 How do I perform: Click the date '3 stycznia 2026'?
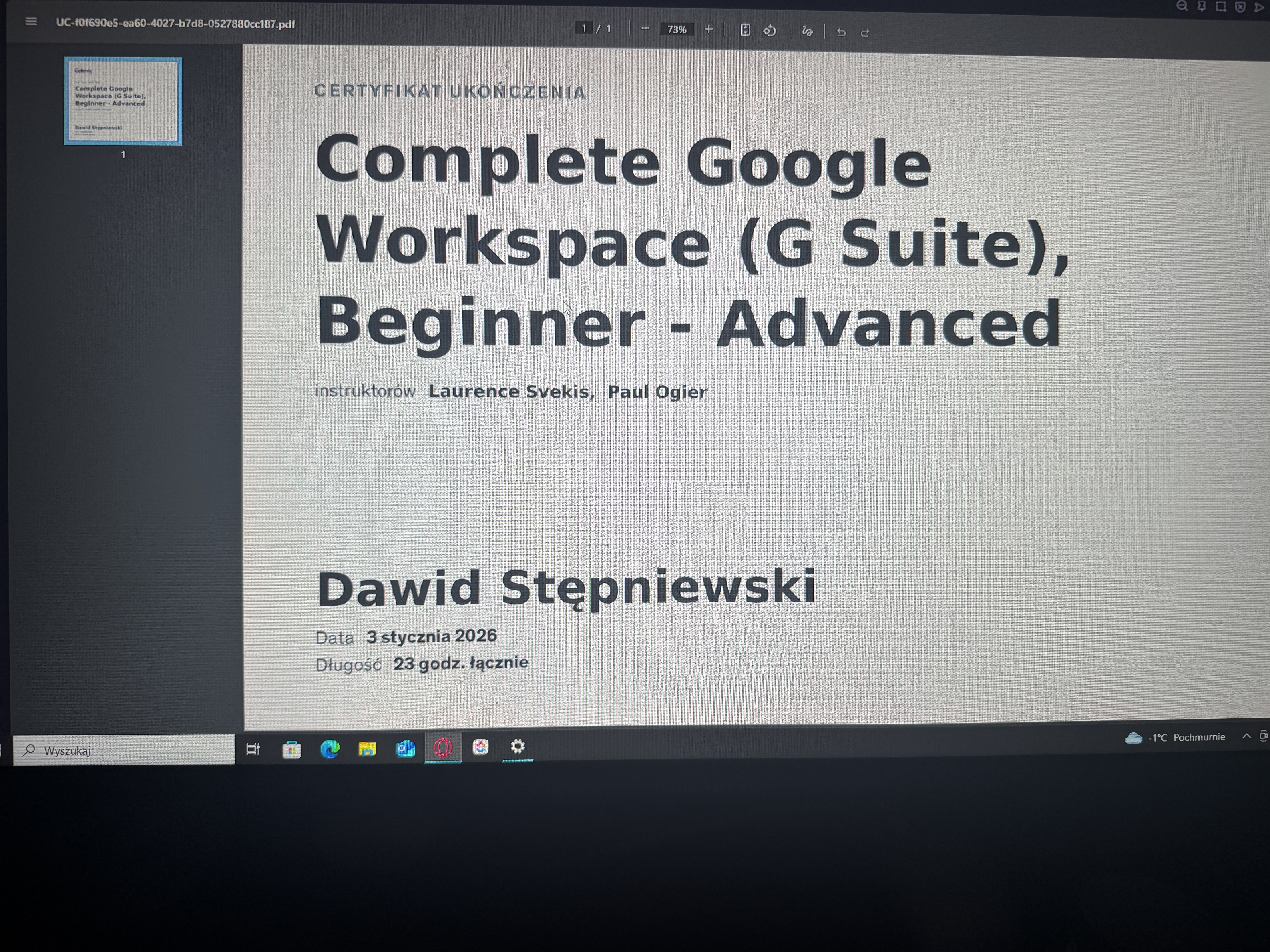click(432, 636)
